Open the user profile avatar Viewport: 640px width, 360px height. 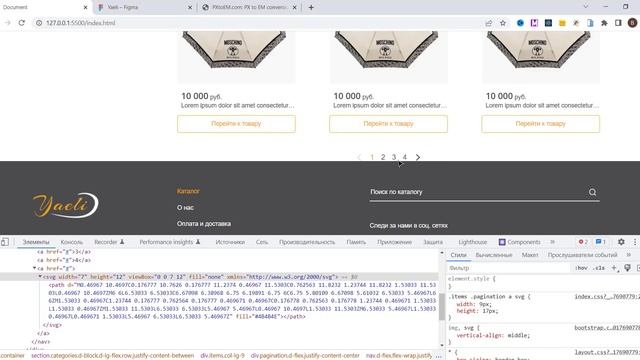[x=632, y=23]
